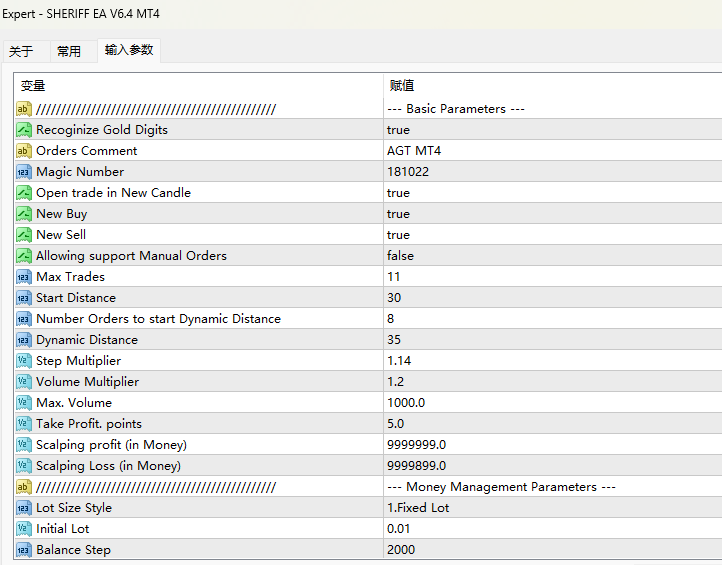Open the Recoginize Gold Digits value dropdown
The height and width of the screenshot is (565, 722).
[x=398, y=130]
